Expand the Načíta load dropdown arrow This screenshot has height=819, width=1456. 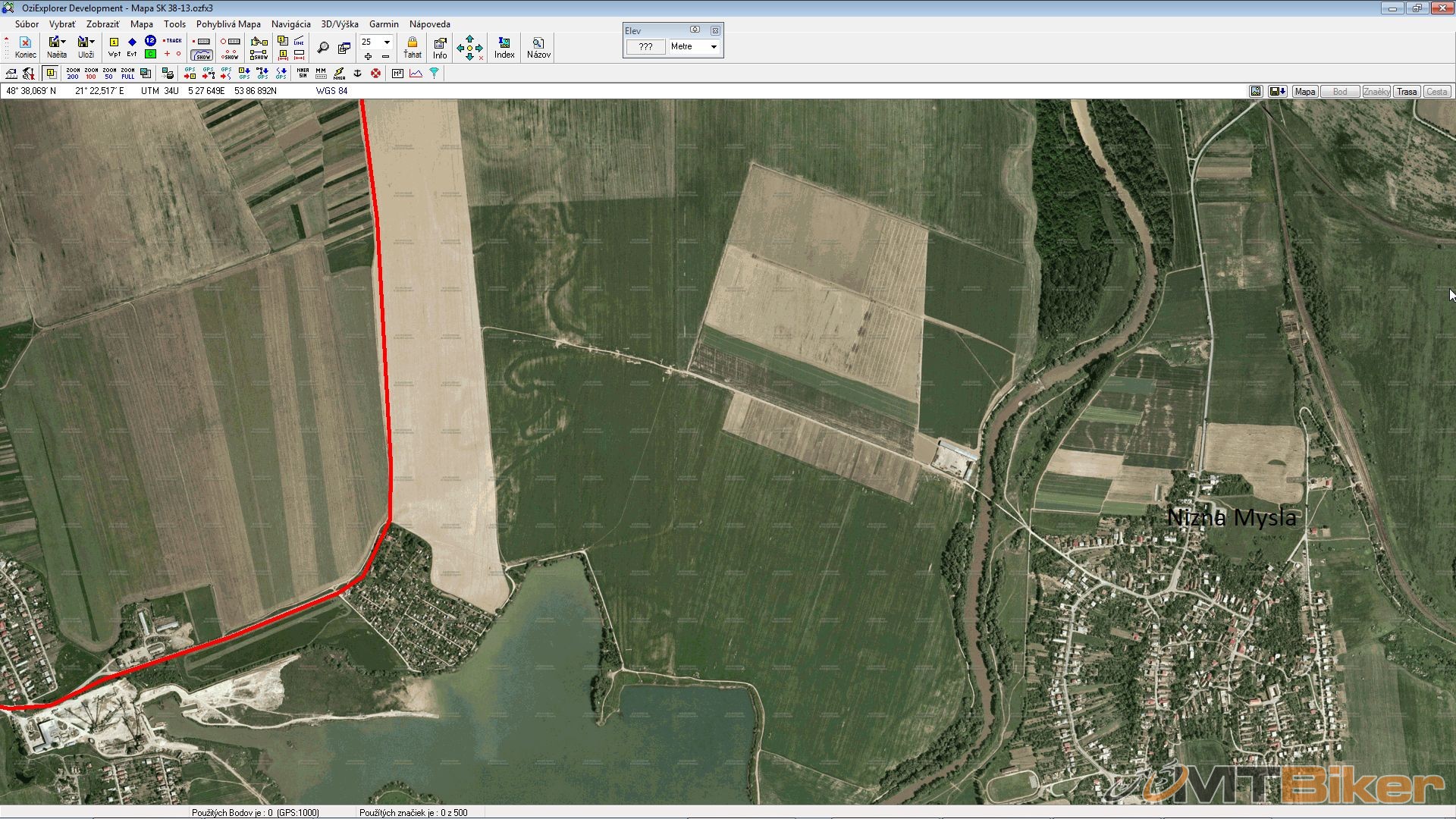coord(64,42)
